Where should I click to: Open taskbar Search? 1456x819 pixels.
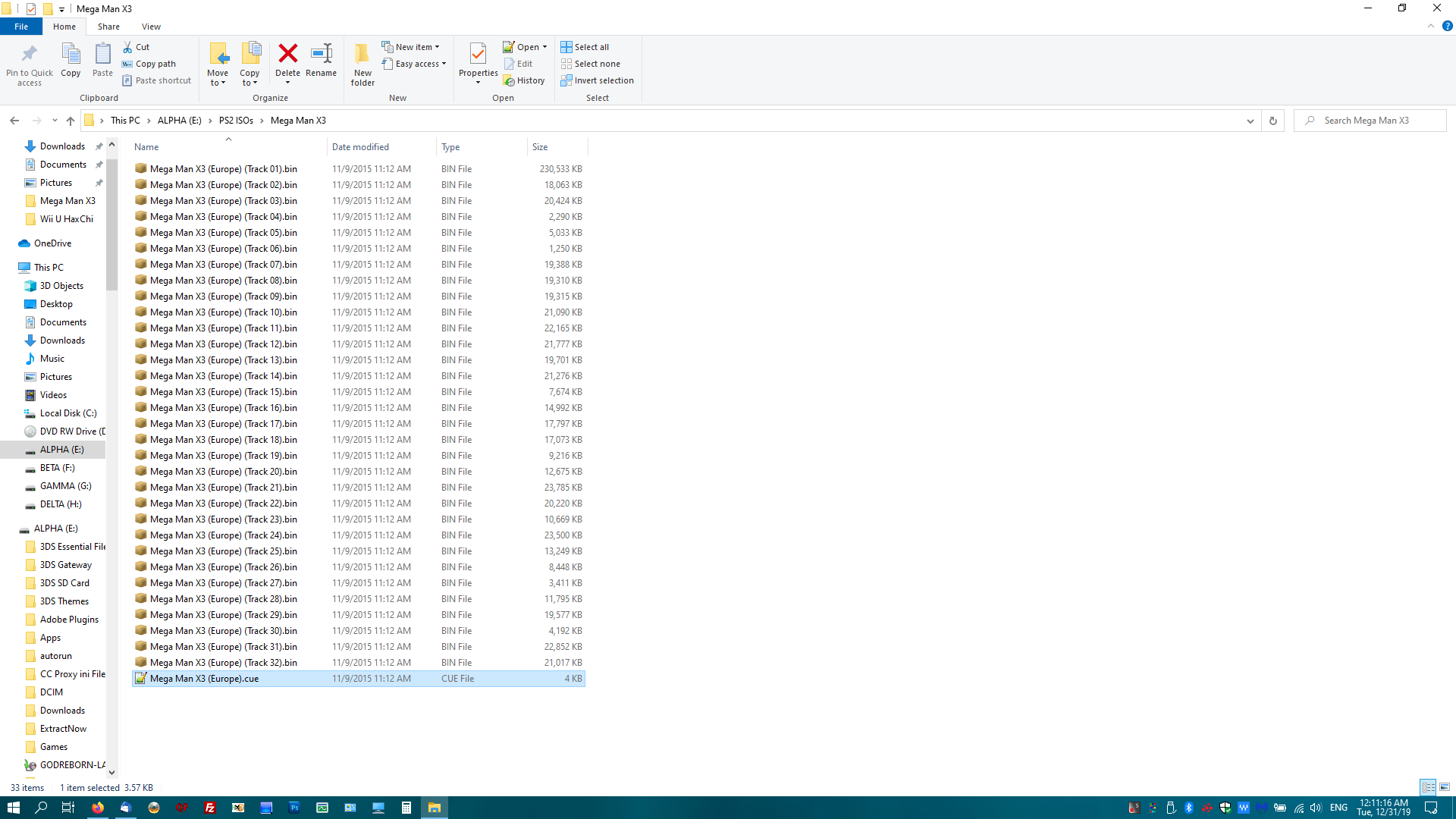[41, 808]
